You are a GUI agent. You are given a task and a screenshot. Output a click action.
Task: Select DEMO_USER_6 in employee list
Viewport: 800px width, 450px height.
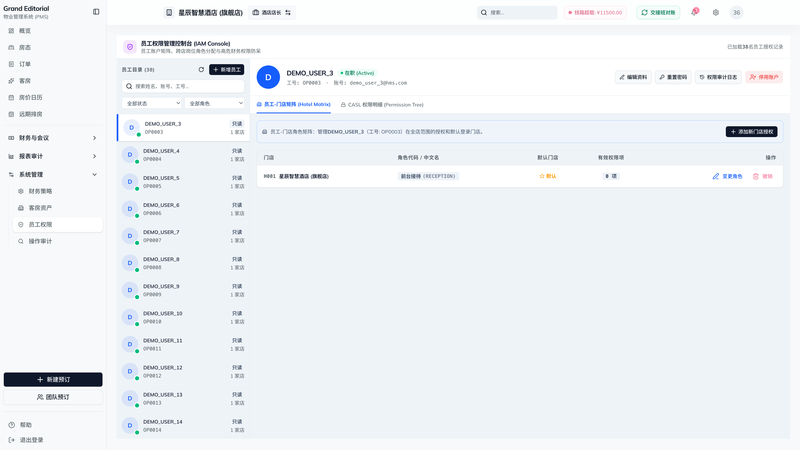[x=183, y=209]
